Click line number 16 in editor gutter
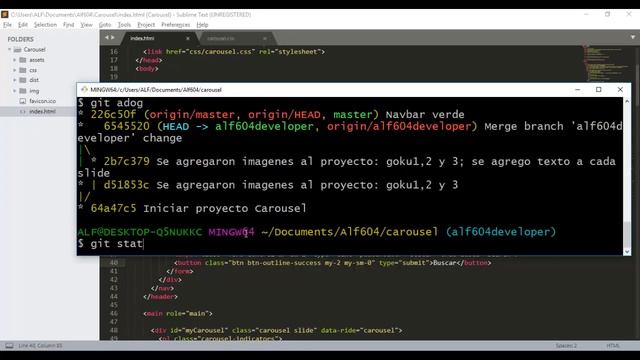The height and width of the screenshot is (360, 640). coord(114,52)
